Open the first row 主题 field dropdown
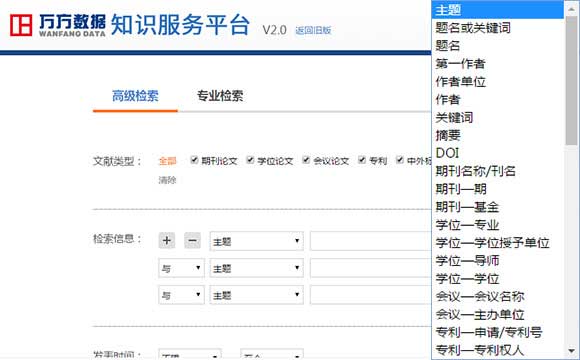The image size is (580, 360). (x=257, y=241)
